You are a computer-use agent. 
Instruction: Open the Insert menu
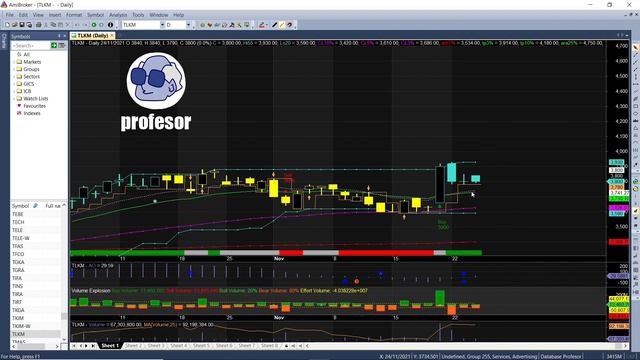[x=55, y=15]
